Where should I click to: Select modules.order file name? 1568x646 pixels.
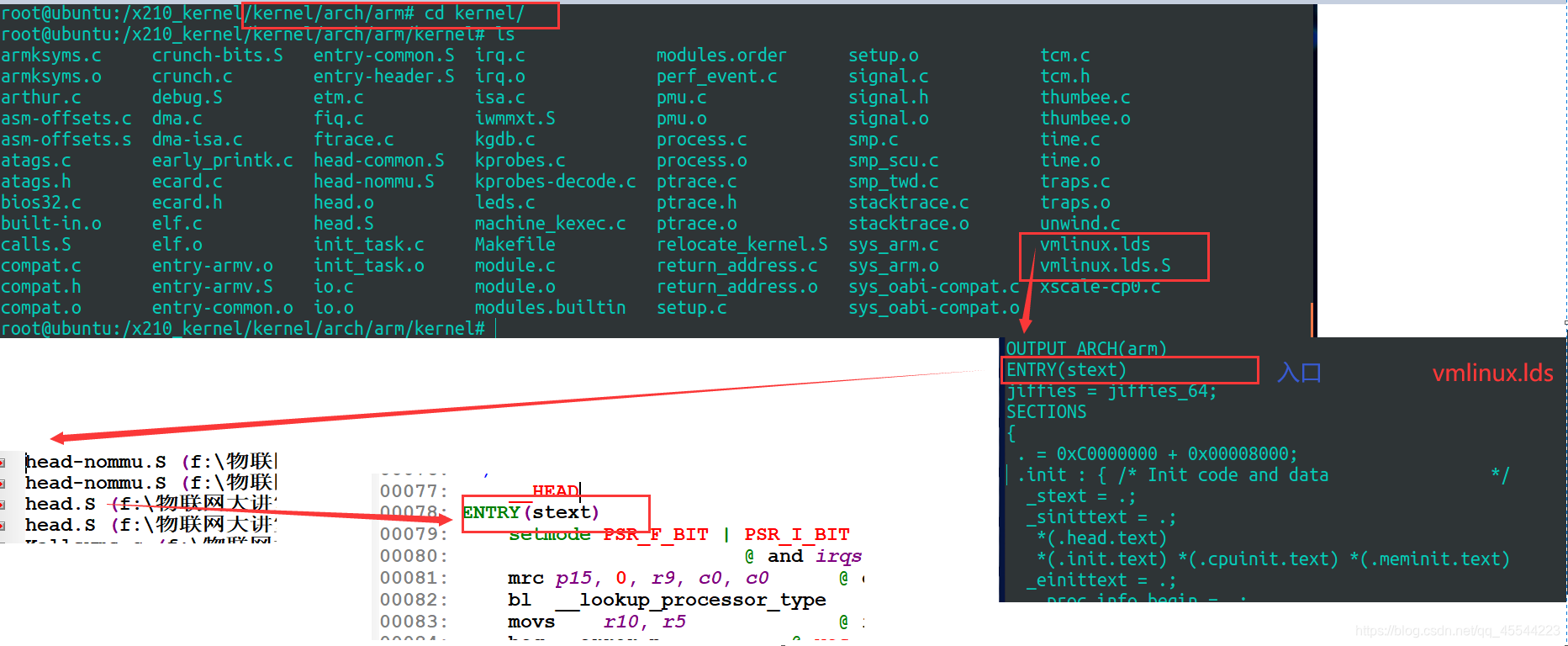point(721,56)
